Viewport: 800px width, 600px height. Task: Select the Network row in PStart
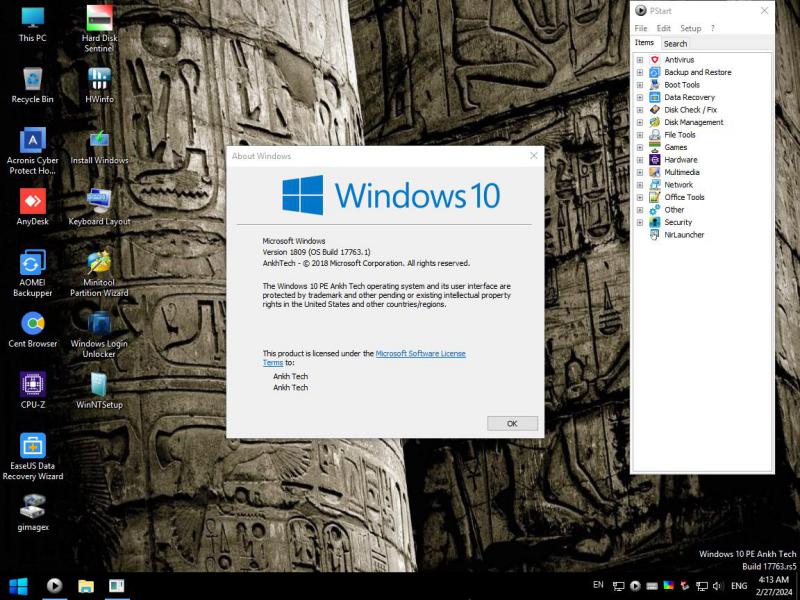click(x=679, y=185)
